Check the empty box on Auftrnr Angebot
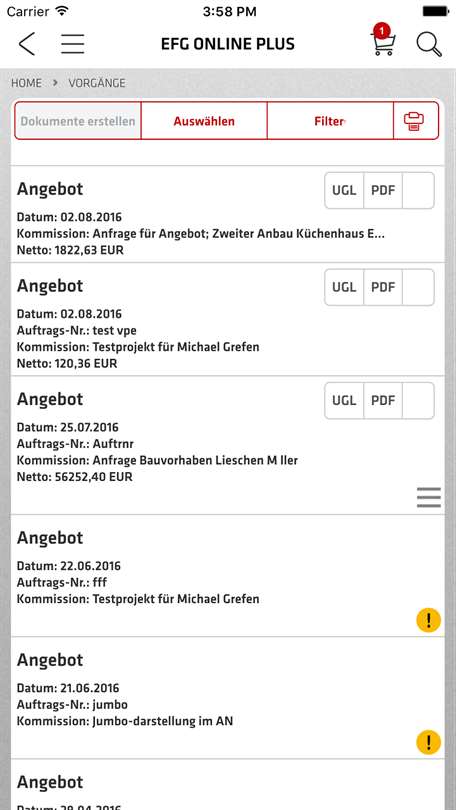This screenshot has width=456, height=810. tap(418, 400)
